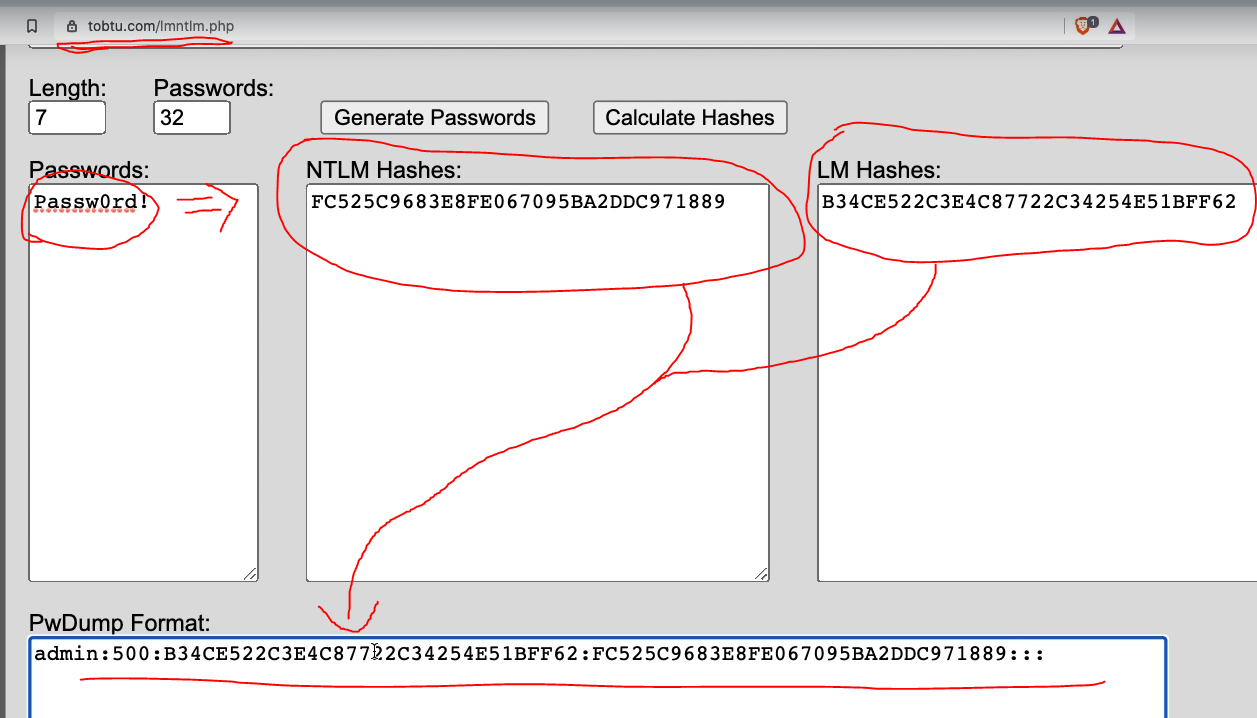The image size is (1257, 718).
Task: Click the NTLM Hashes label
Action: (383, 170)
